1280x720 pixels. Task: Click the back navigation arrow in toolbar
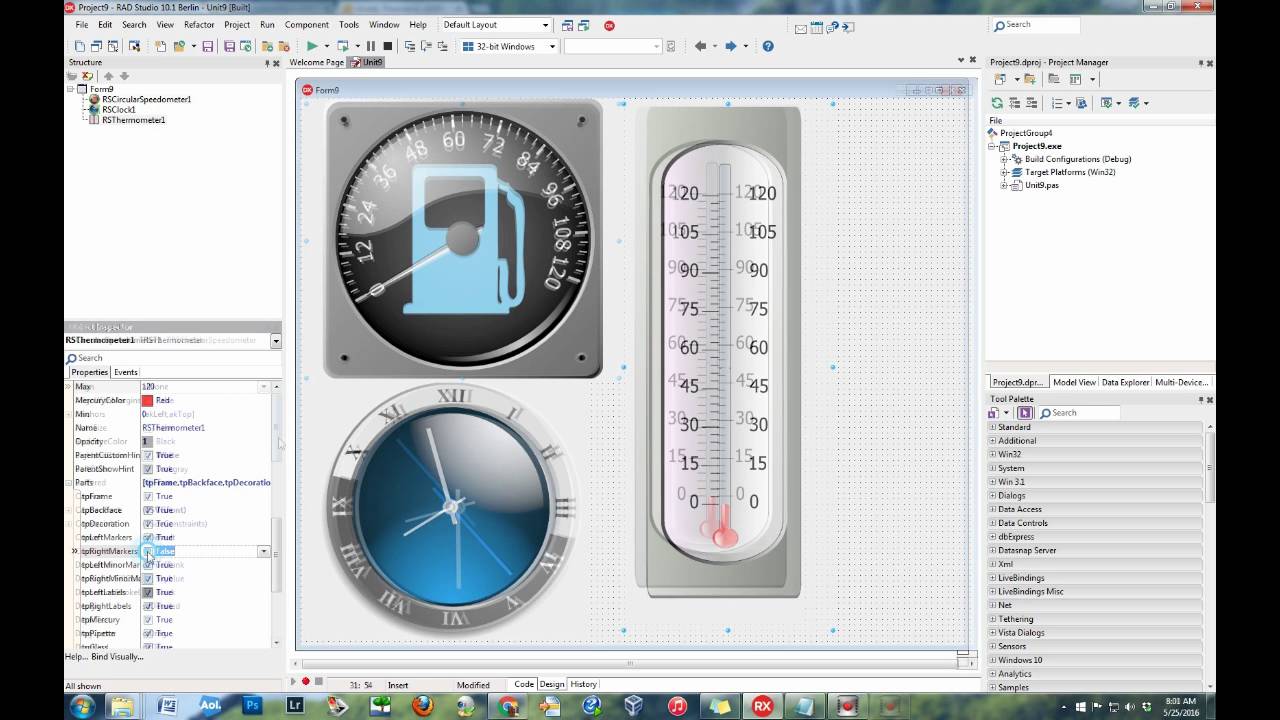tap(700, 46)
